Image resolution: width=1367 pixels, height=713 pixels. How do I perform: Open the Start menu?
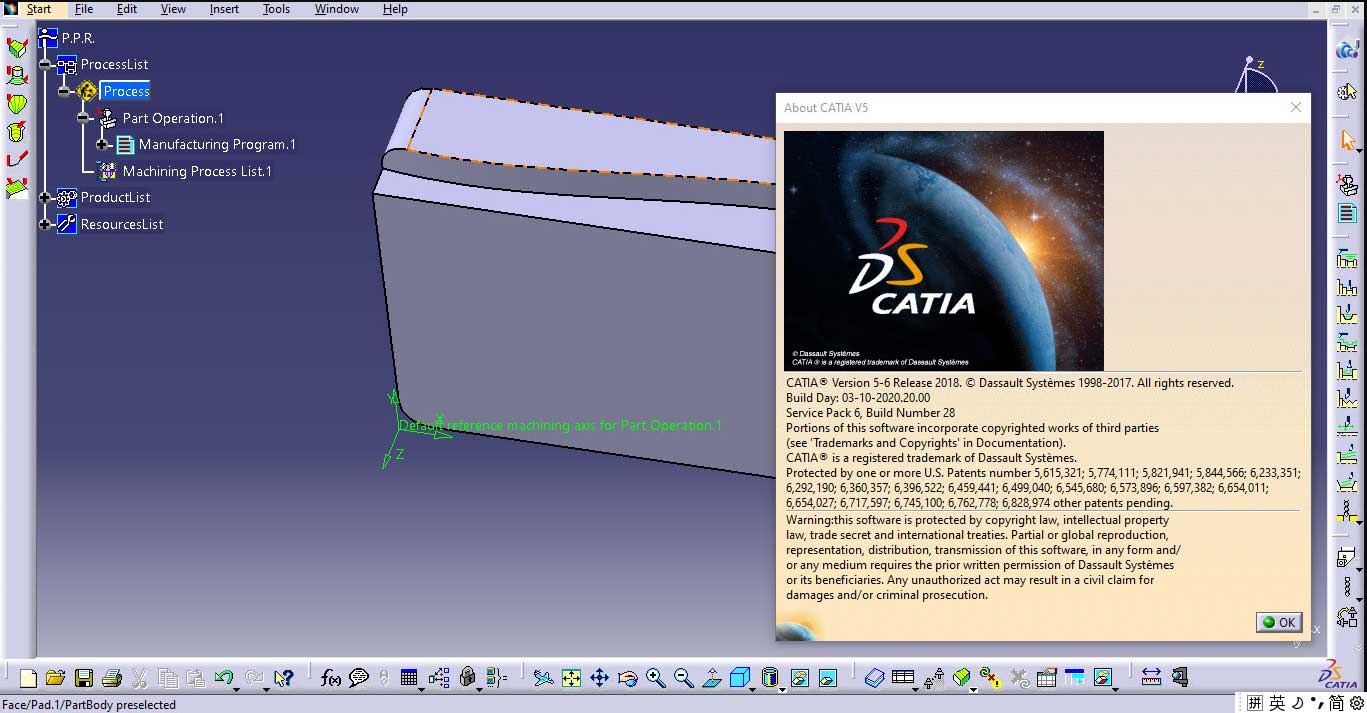[40, 9]
